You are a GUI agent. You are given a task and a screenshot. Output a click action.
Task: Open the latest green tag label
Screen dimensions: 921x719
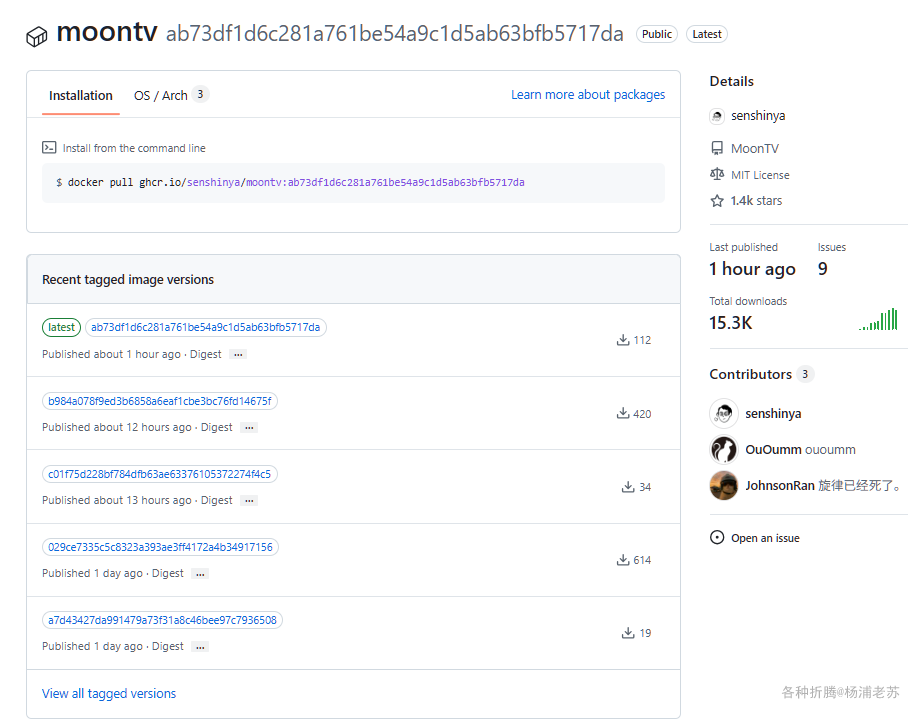click(62, 327)
